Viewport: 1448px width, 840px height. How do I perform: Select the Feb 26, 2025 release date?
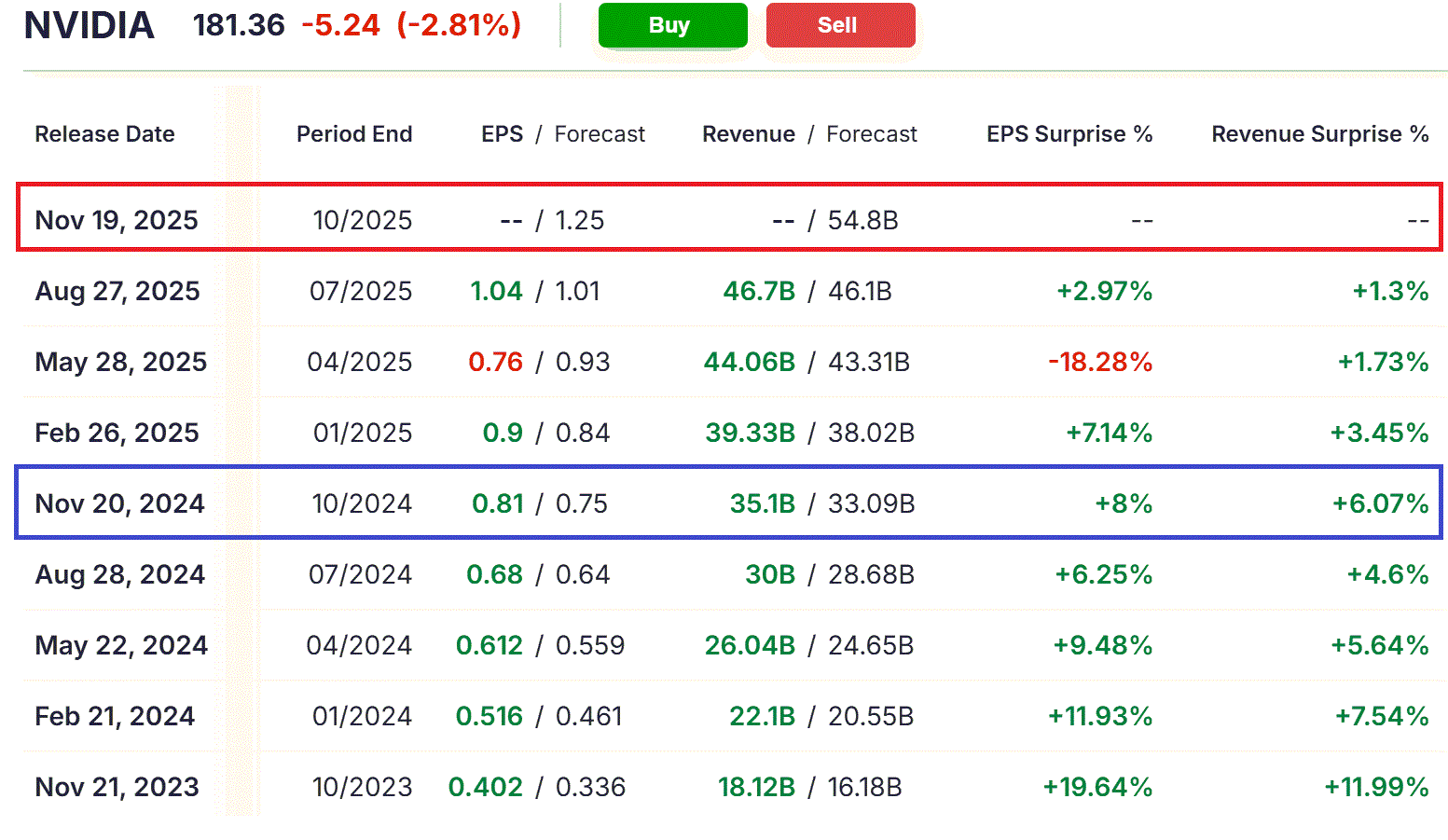[117, 433]
